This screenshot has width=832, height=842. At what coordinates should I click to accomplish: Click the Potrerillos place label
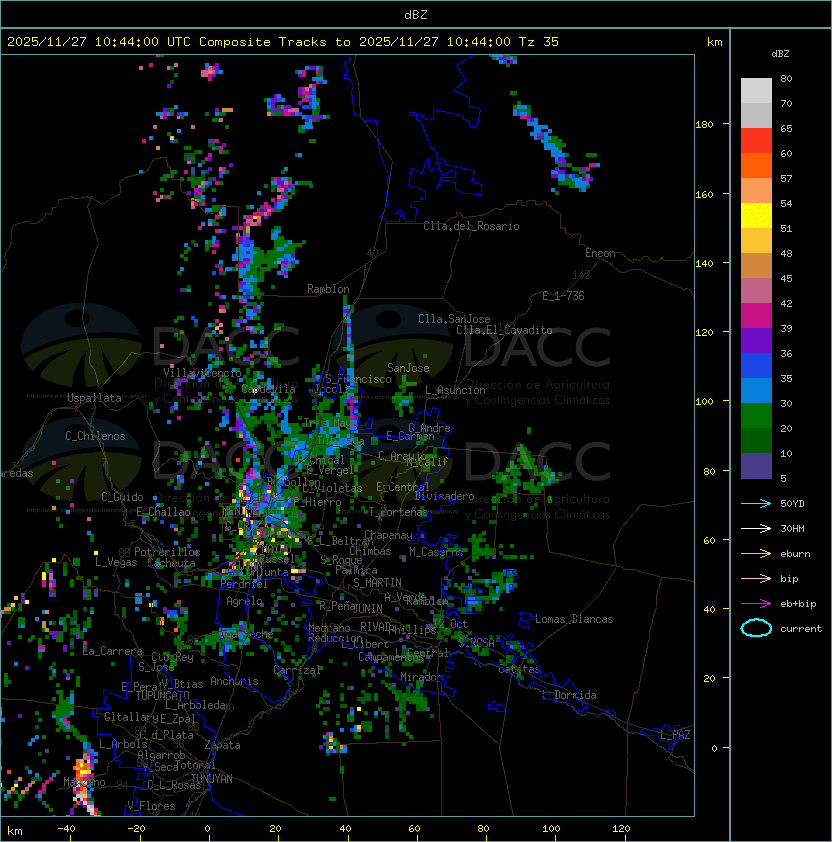click(167, 552)
